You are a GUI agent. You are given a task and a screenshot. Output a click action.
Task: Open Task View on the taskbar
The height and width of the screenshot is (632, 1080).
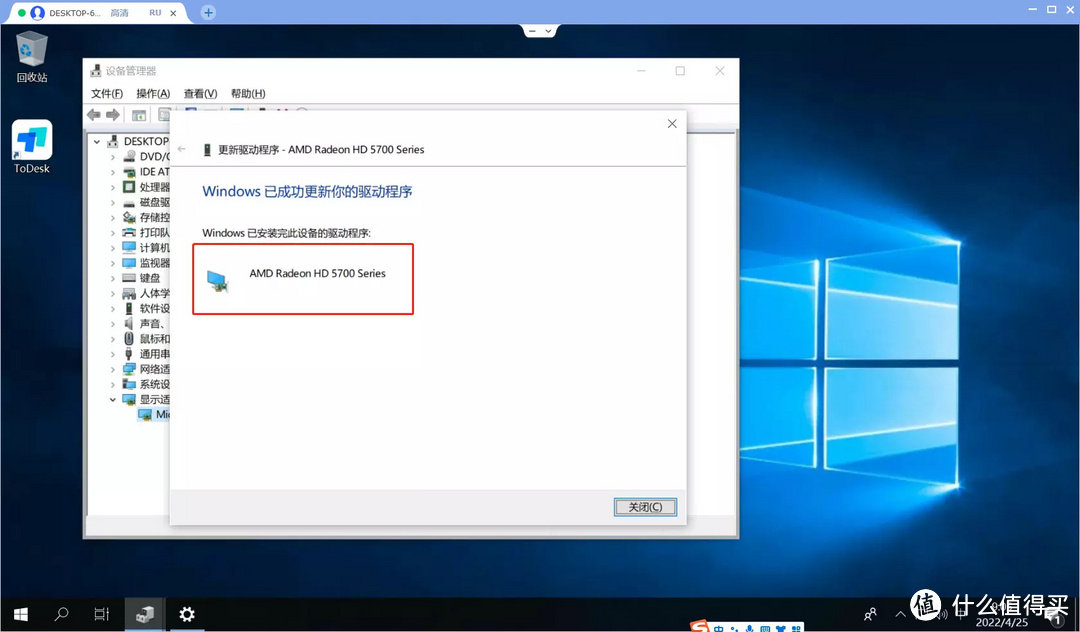coord(101,614)
